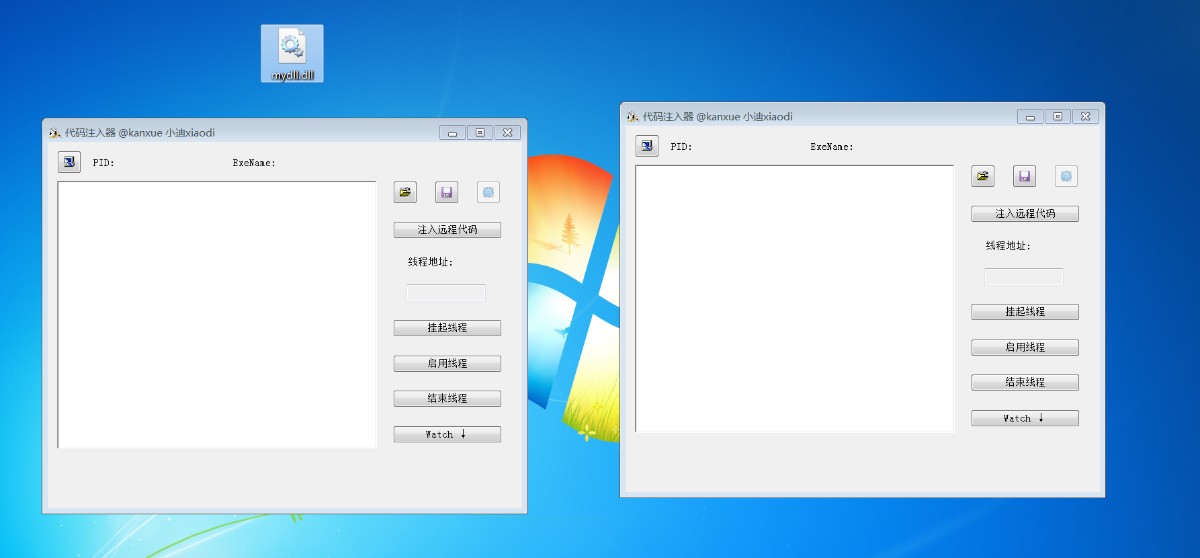
Task: Expand Watch ↓ button in right window
Action: pos(1025,418)
